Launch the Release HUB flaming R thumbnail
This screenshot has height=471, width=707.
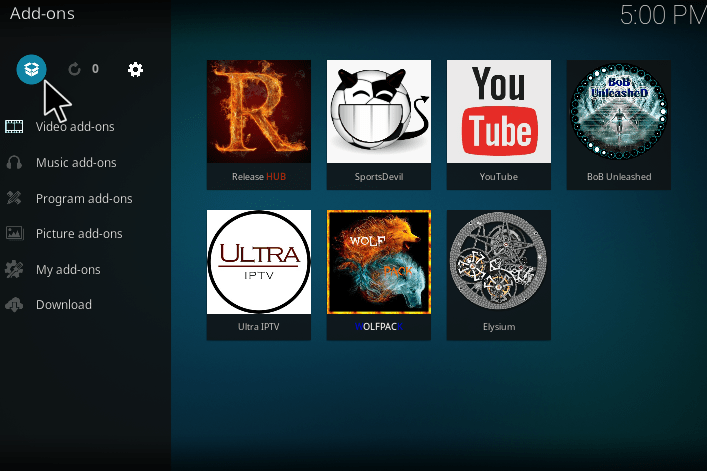click(259, 111)
